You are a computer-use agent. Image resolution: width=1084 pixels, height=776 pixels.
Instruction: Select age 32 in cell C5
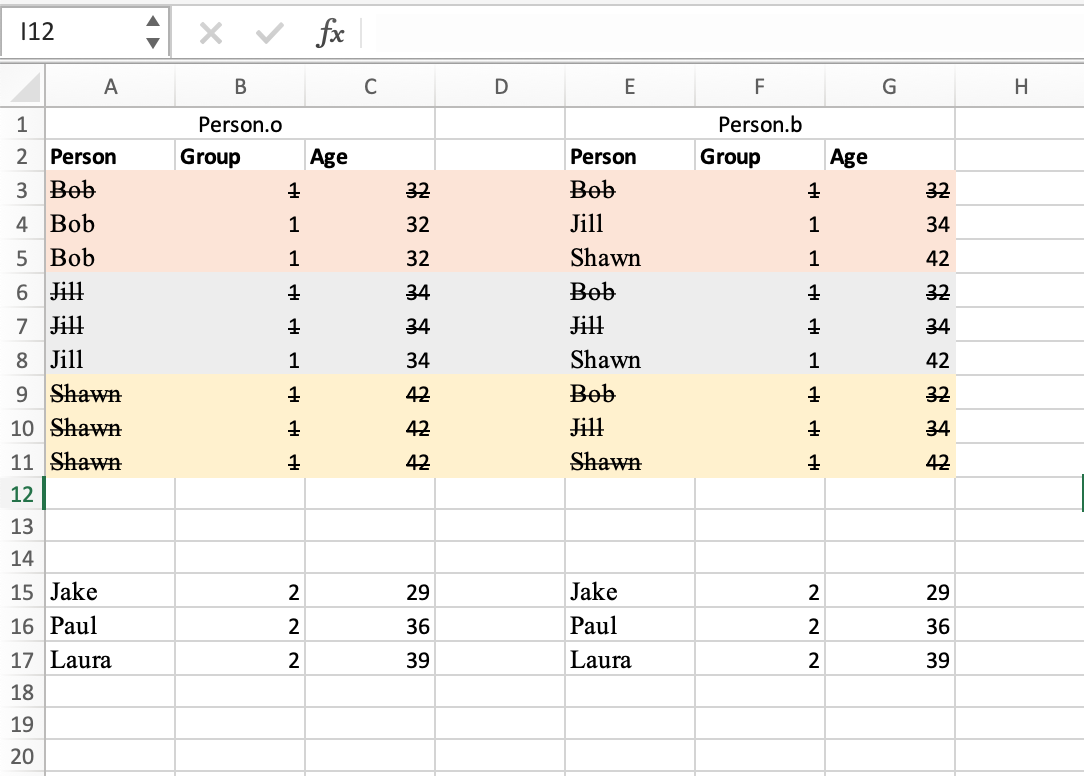click(370, 257)
